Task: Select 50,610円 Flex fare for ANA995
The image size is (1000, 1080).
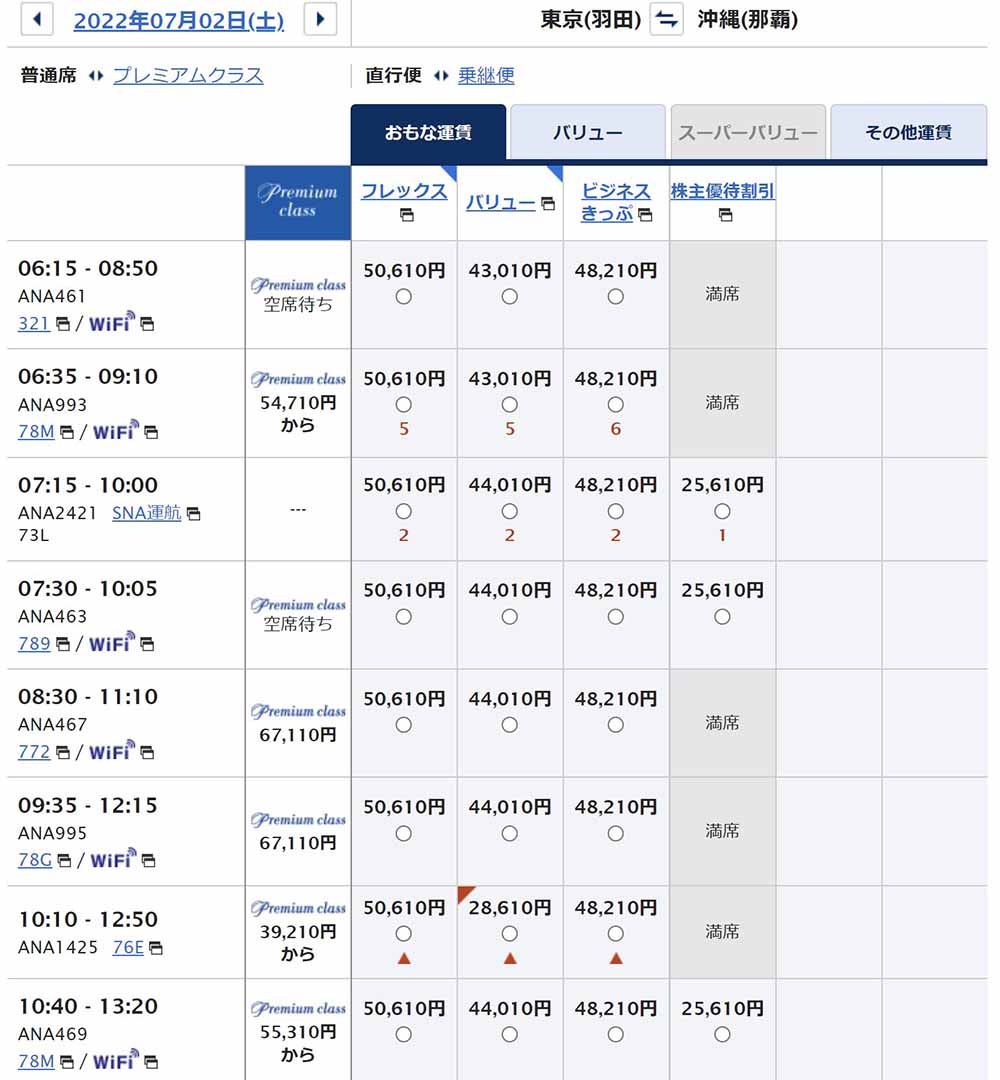Action: pyautogui.click(x=404, y=834)
